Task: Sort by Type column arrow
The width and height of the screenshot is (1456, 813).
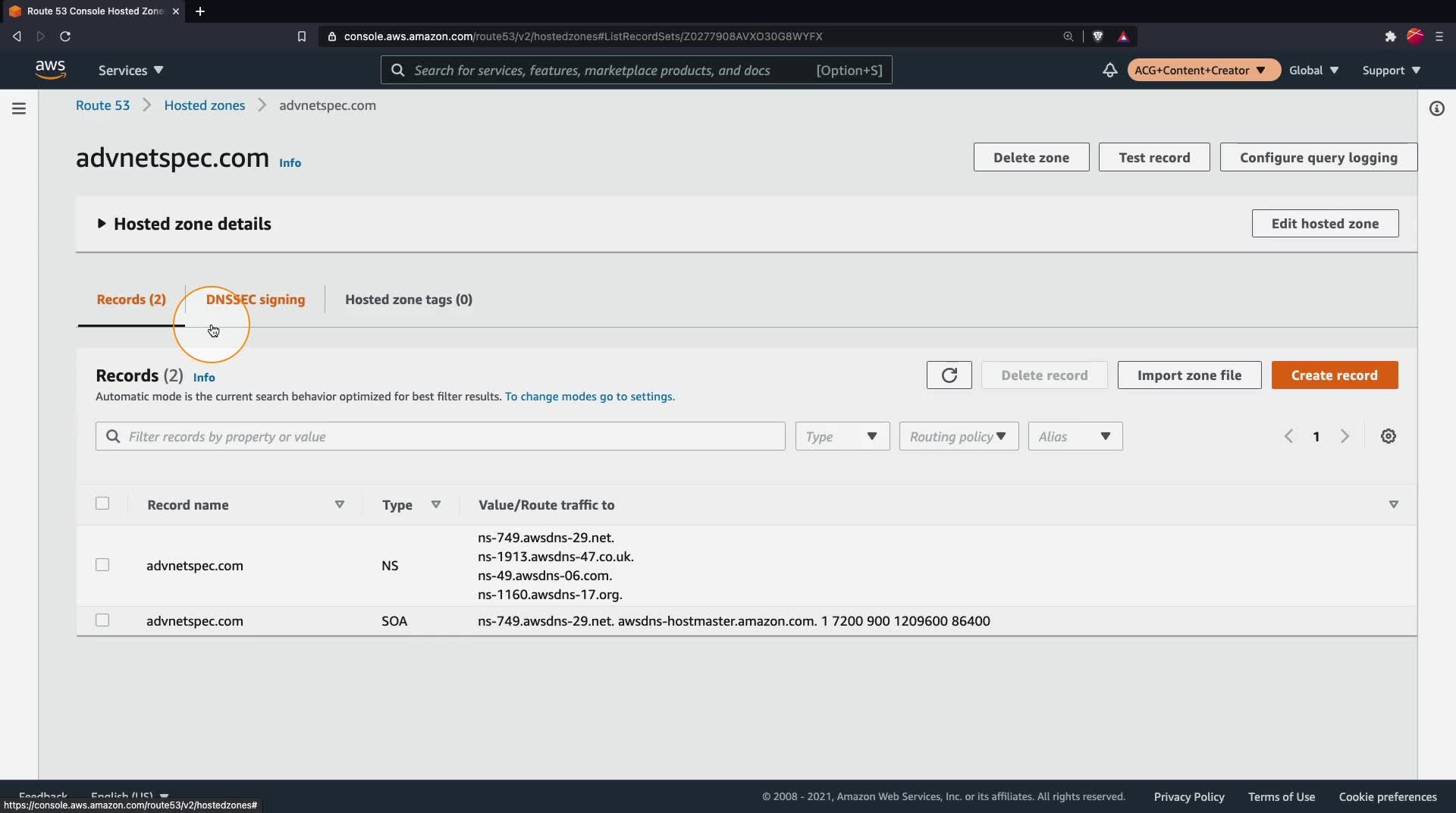Action: click(436, 504)
